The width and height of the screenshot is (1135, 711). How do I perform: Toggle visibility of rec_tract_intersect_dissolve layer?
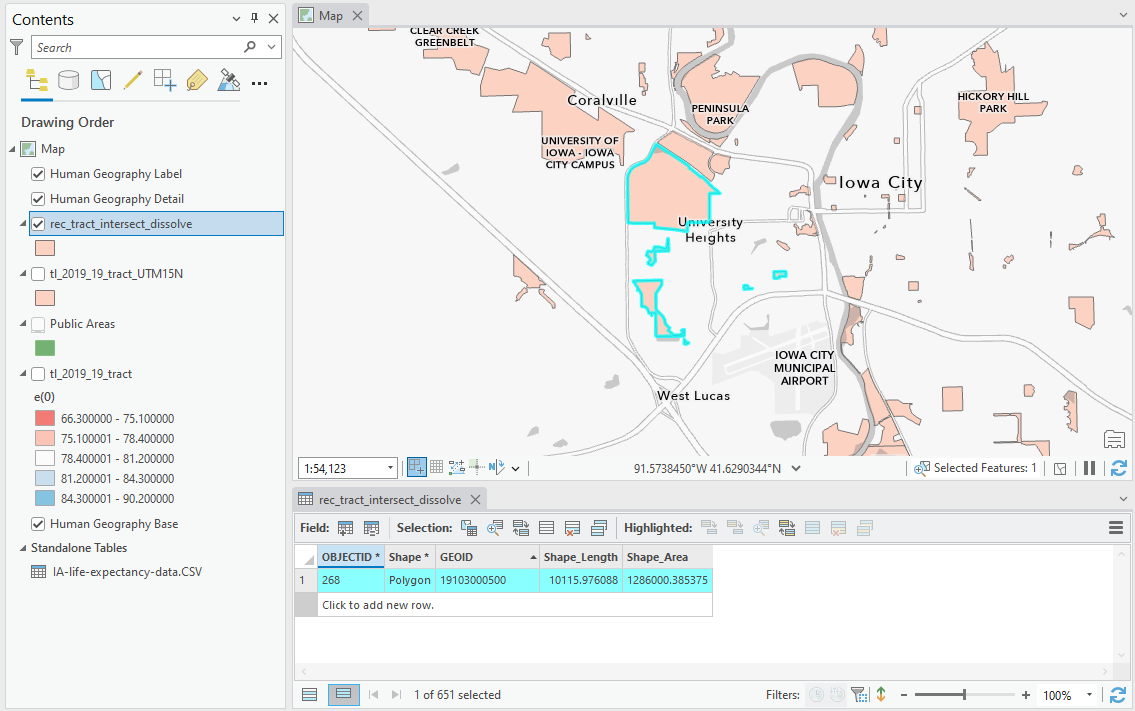coord(38,224)
